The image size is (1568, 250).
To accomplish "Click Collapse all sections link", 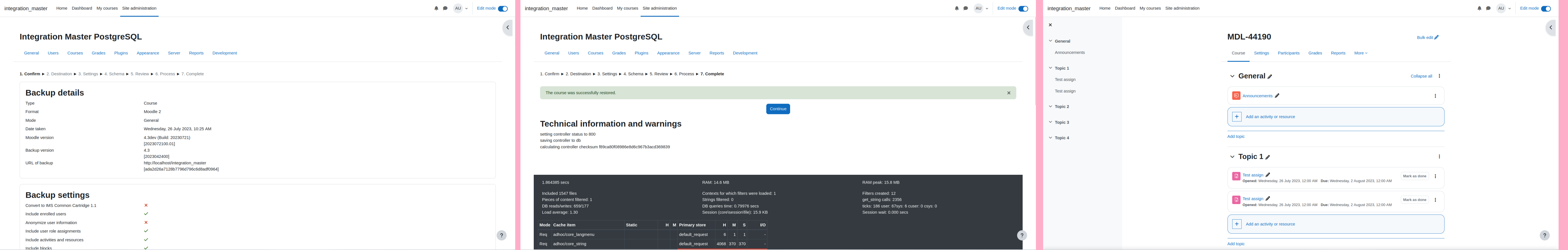I will pos(1421,76).
